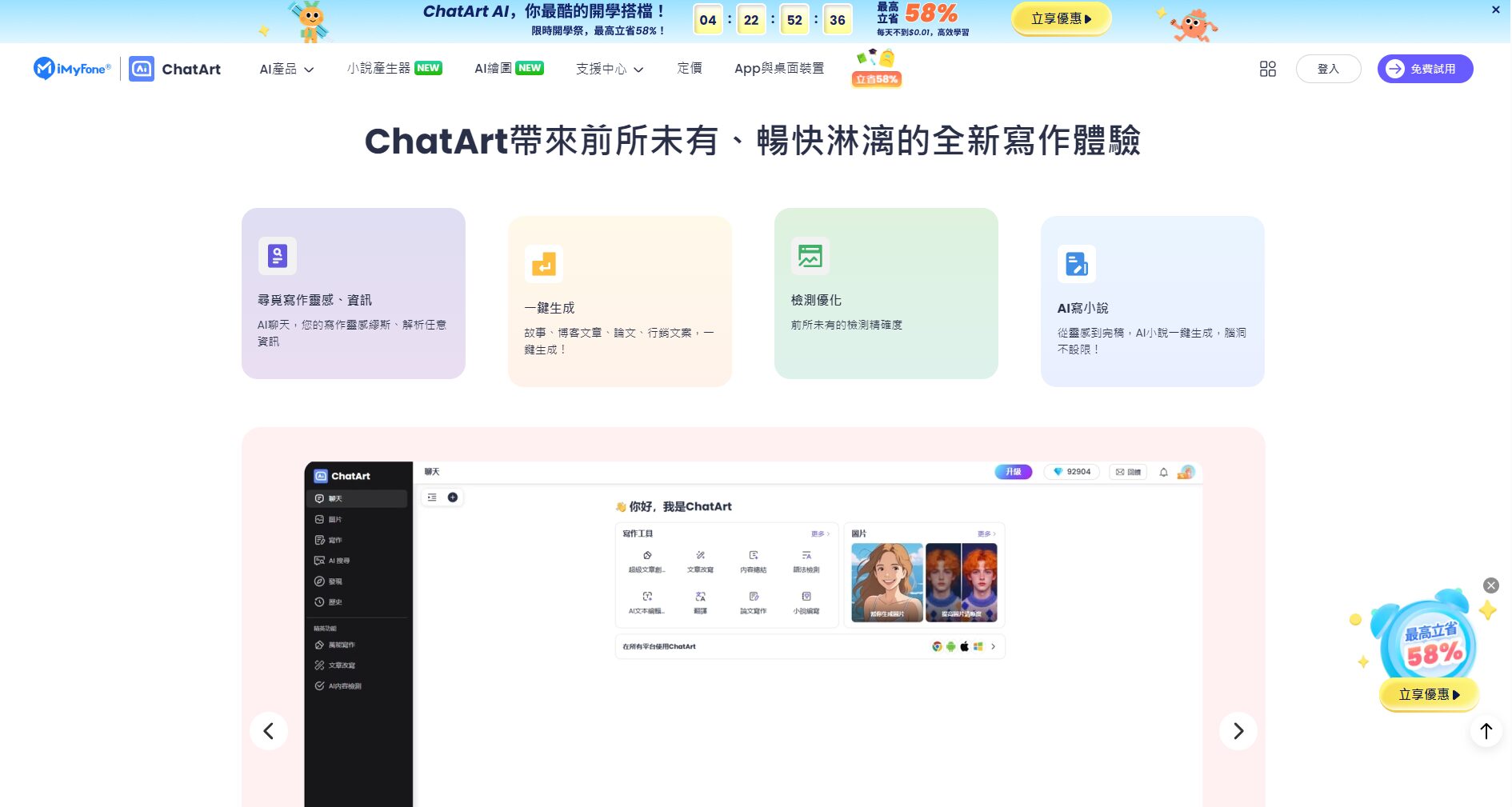Click the iMyFone logo

coord(72,69)
